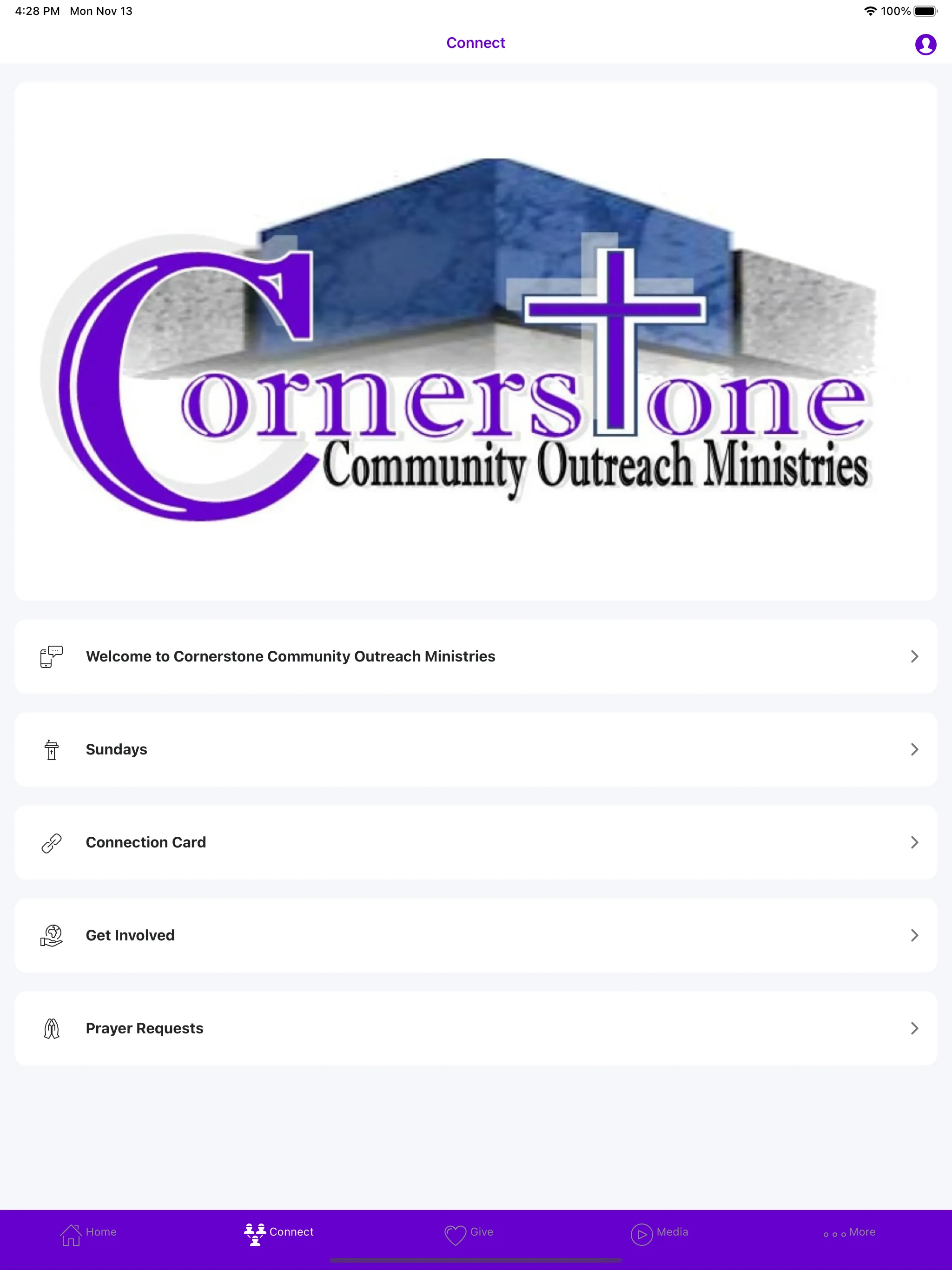Open the Connection Card entry

tap(476, 841)
